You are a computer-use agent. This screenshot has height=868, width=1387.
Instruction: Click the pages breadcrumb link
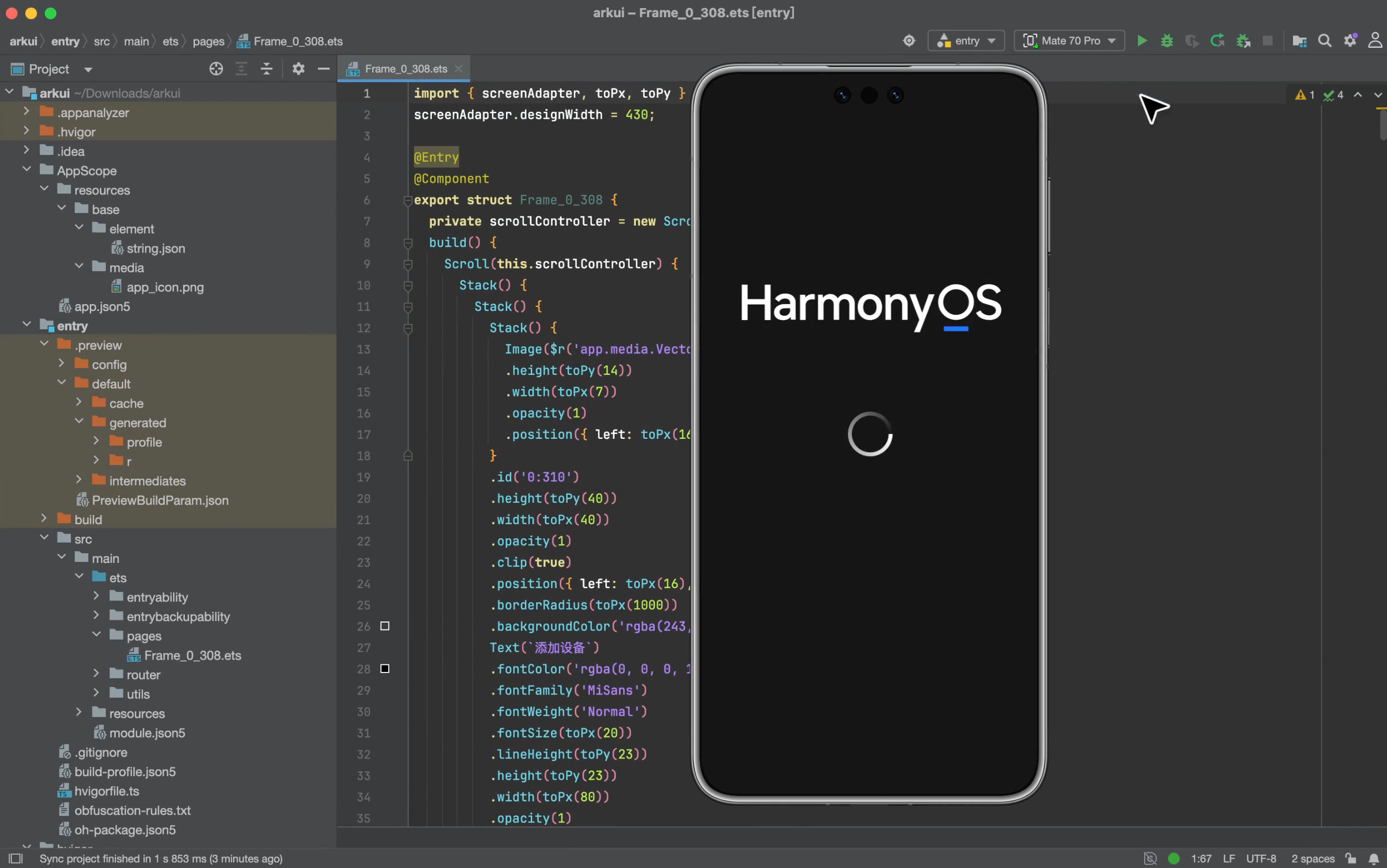pos(208,41)
